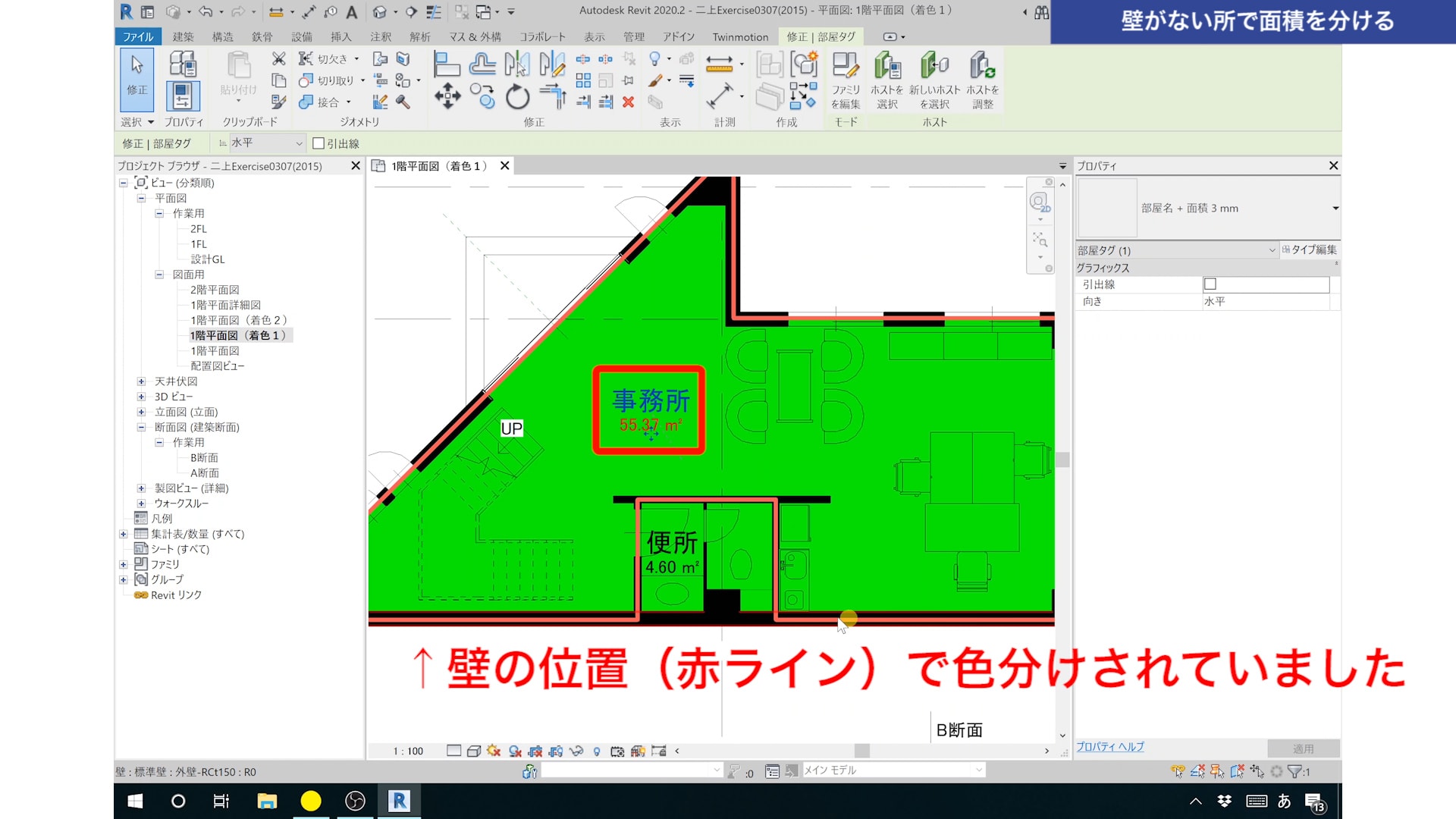This screenshot has width=1456, height=819.
Task: Check the 引出線 box in Properties panel
Action: (x=1210, y=284)
